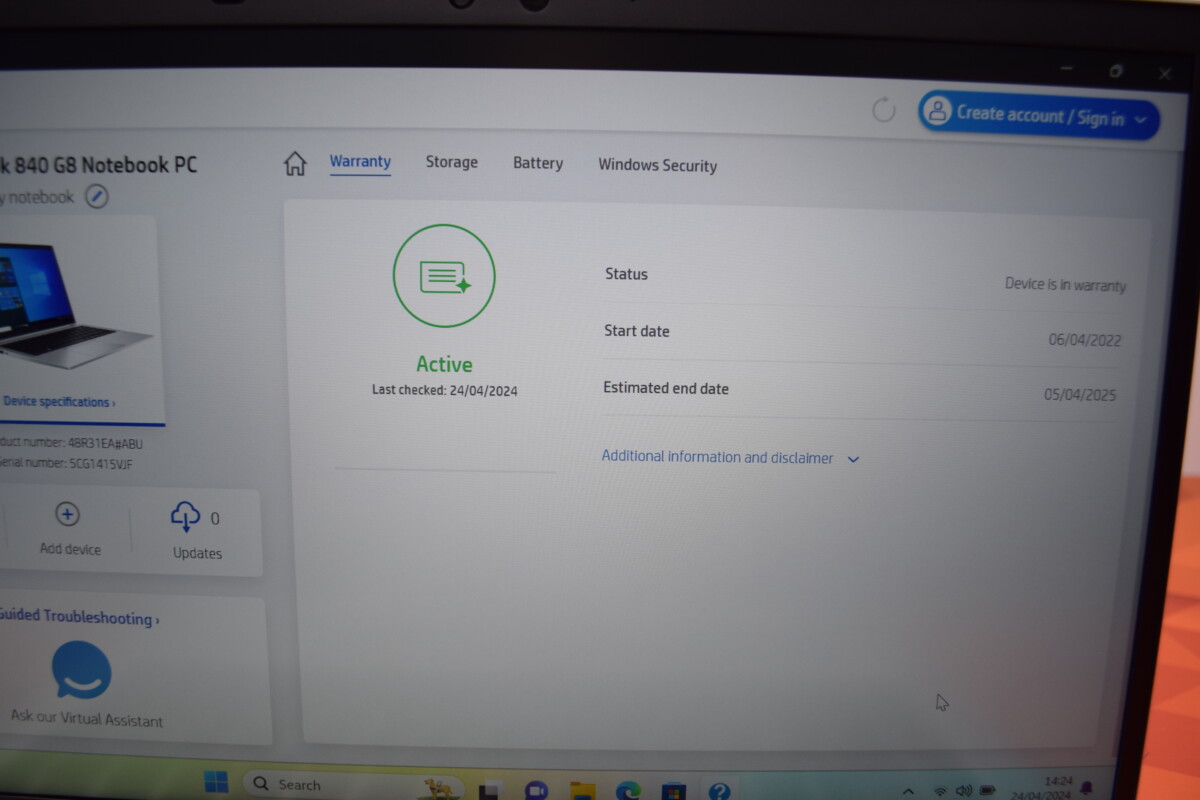The image size is (1200, 800).
Task: Open Task View in the taskbar
Action: (489, 791)
